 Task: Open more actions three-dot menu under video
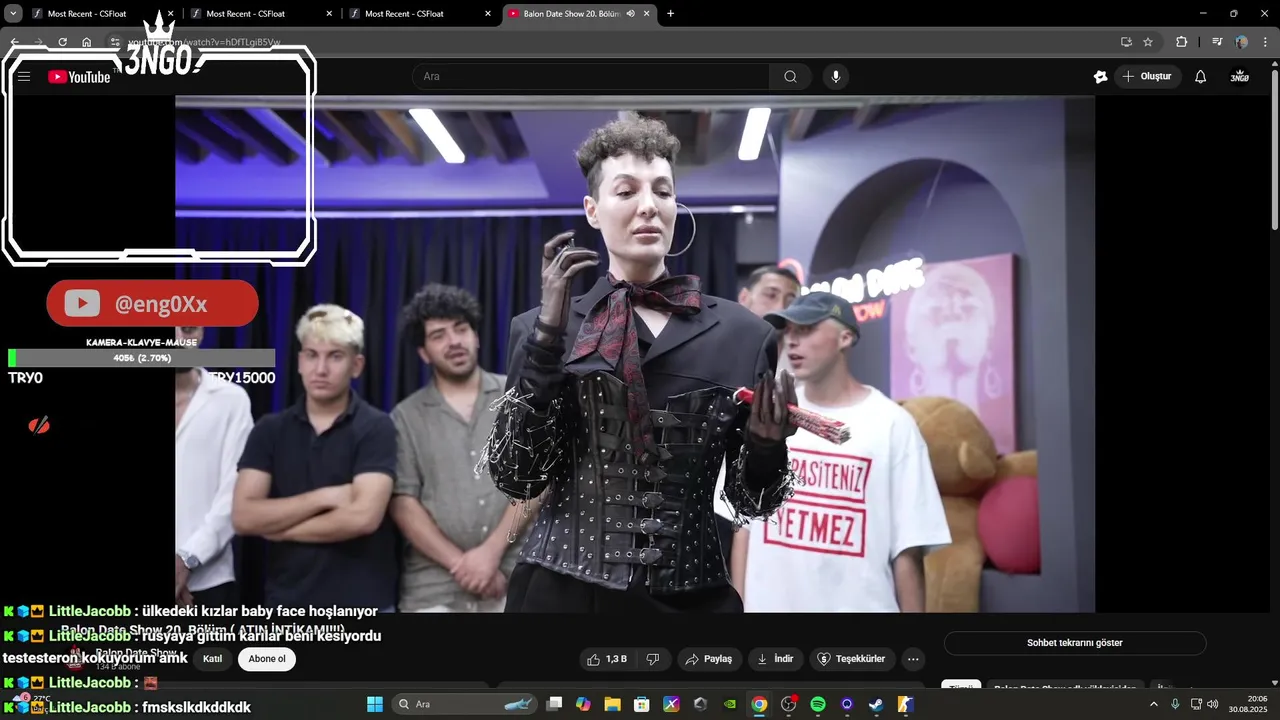point(913,659)
